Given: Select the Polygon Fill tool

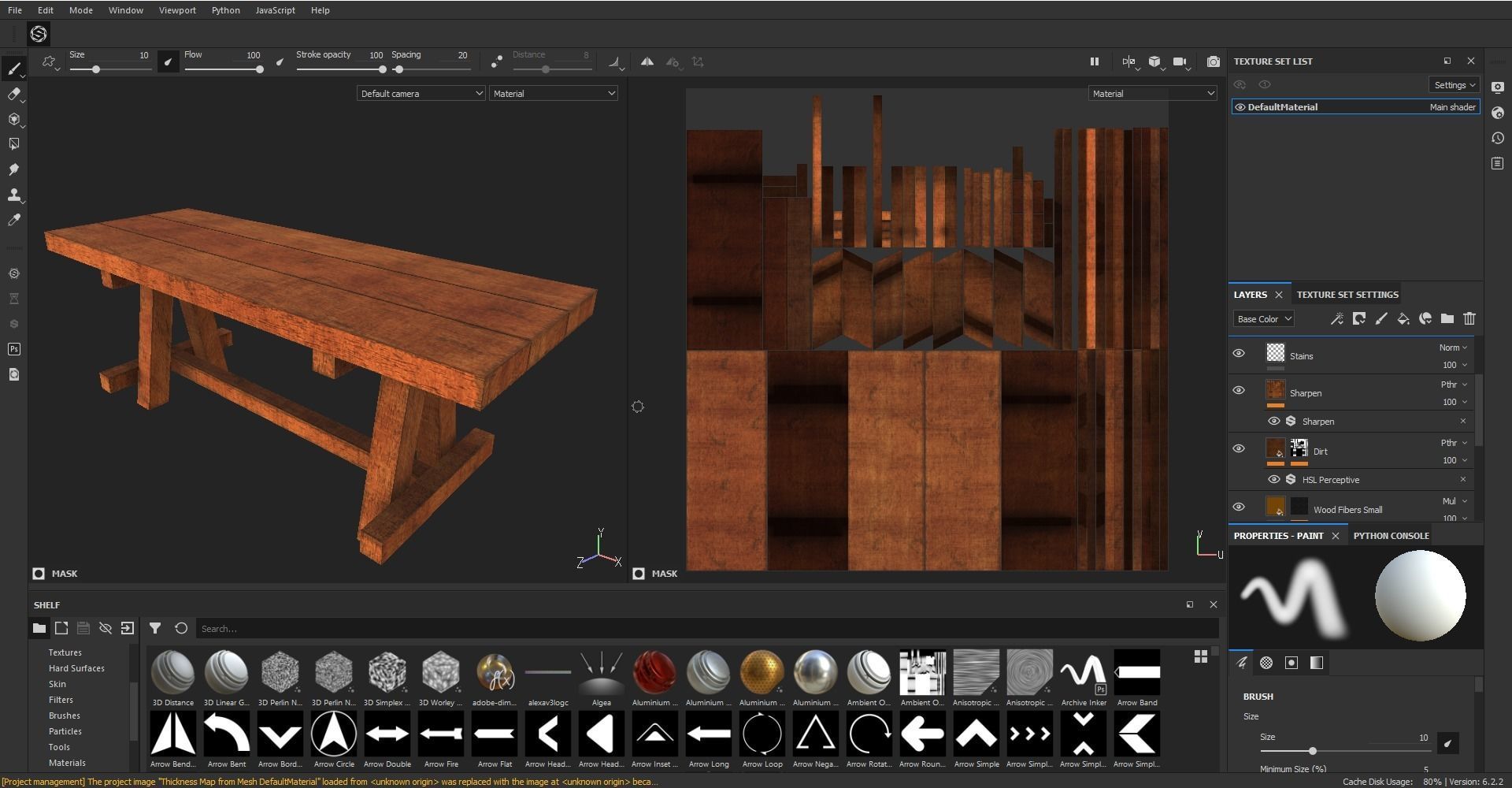Looking at the screenshot, I should click(13, 144).
